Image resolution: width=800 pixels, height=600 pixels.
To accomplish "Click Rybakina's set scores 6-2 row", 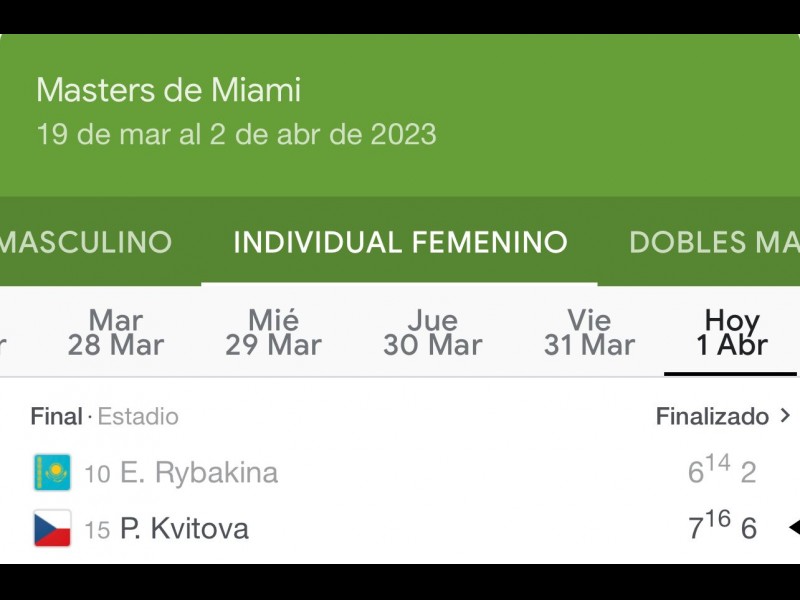I will pyautogui.click(x=721, y=471).
